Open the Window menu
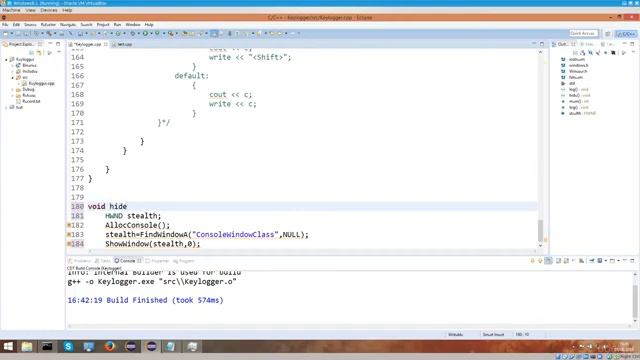The height and width of the screenshot is (360, 640). coord(133,24)
